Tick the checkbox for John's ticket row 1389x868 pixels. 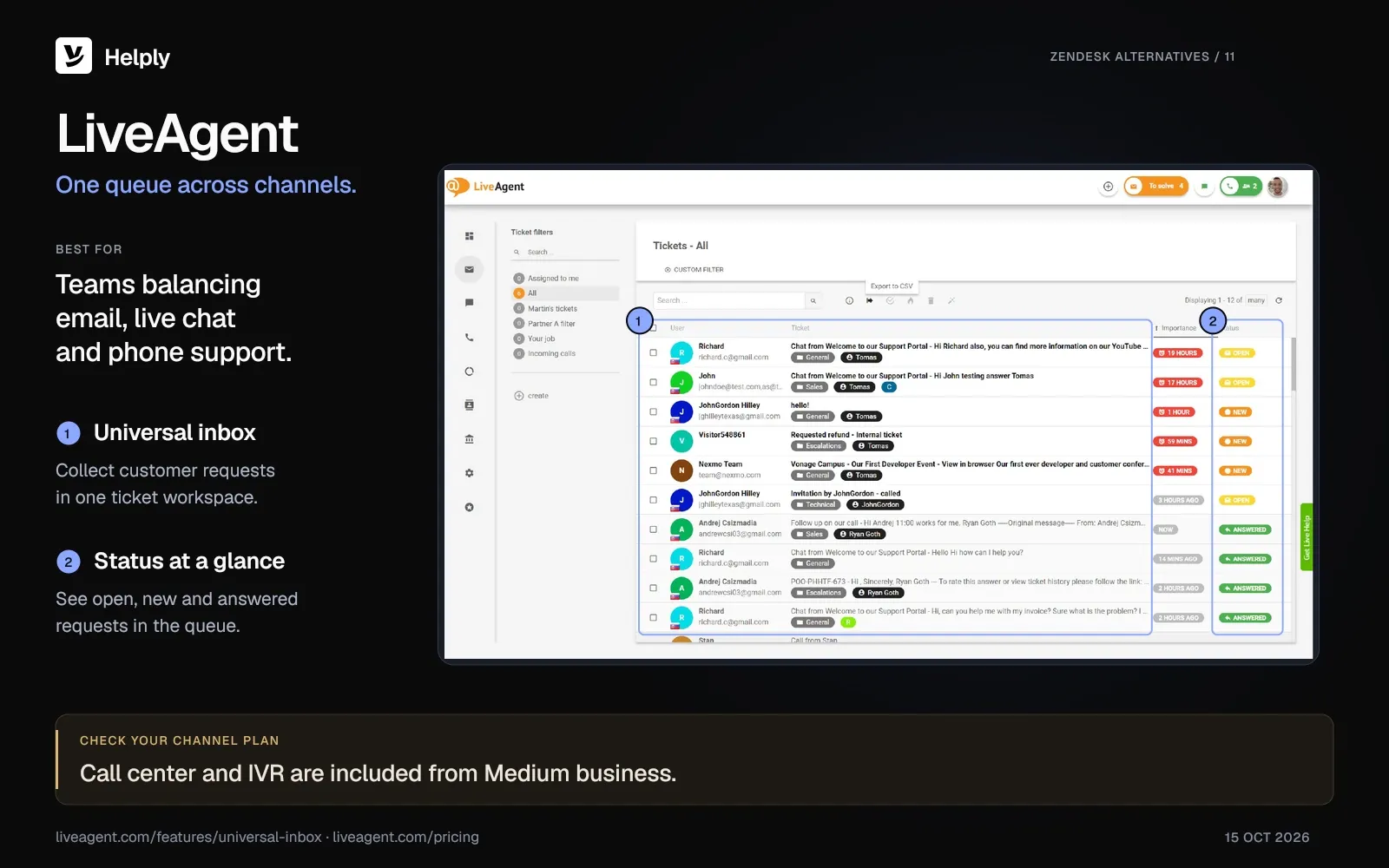(654, 382)
